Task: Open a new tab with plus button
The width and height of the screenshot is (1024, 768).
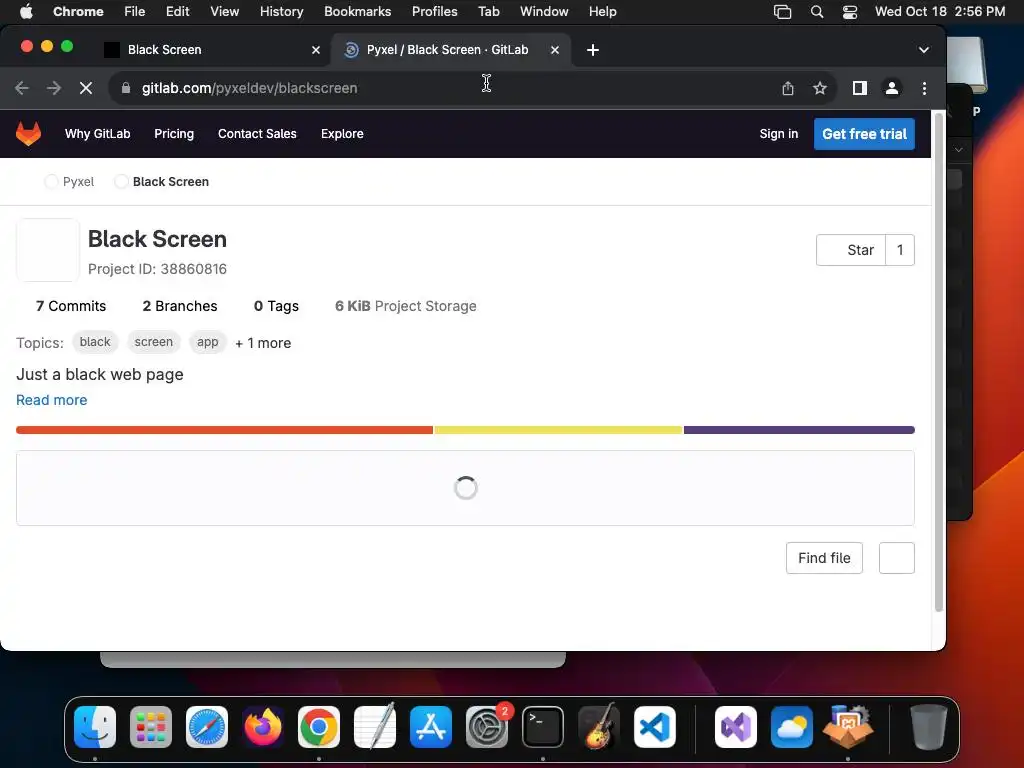Action: [x=592, y=50]
